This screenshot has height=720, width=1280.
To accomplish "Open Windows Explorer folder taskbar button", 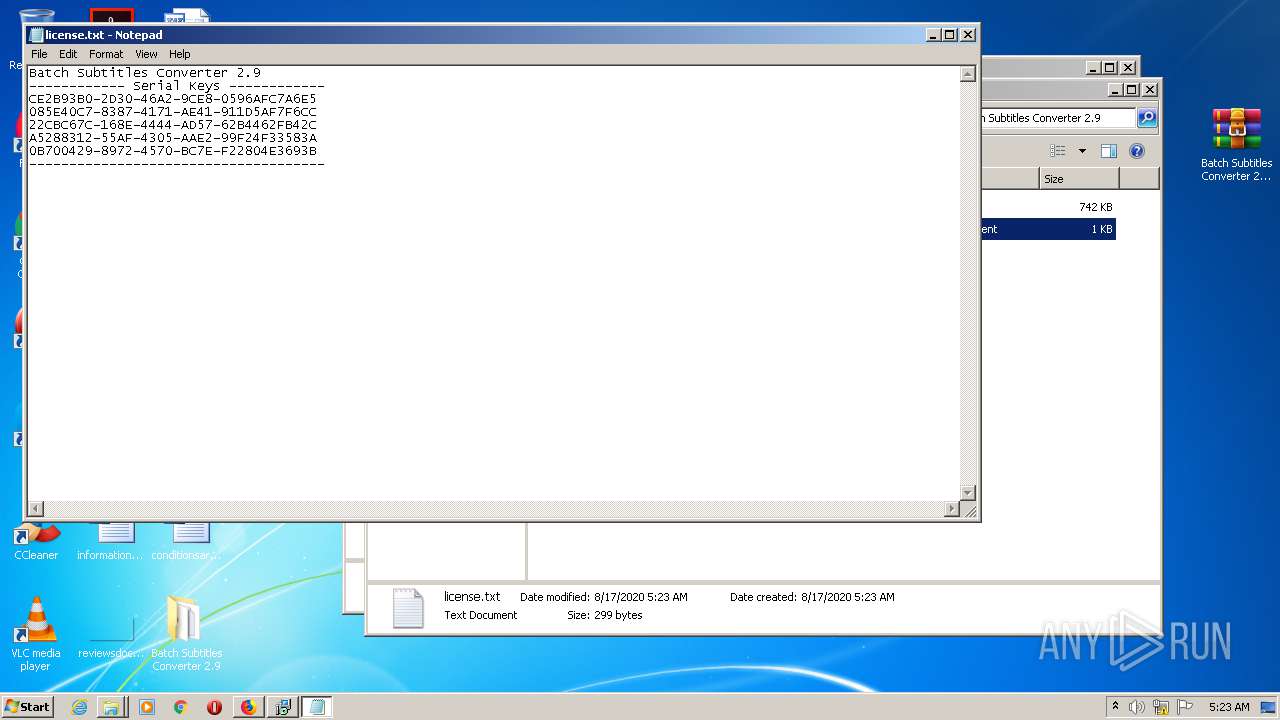I will coord(111,707).
